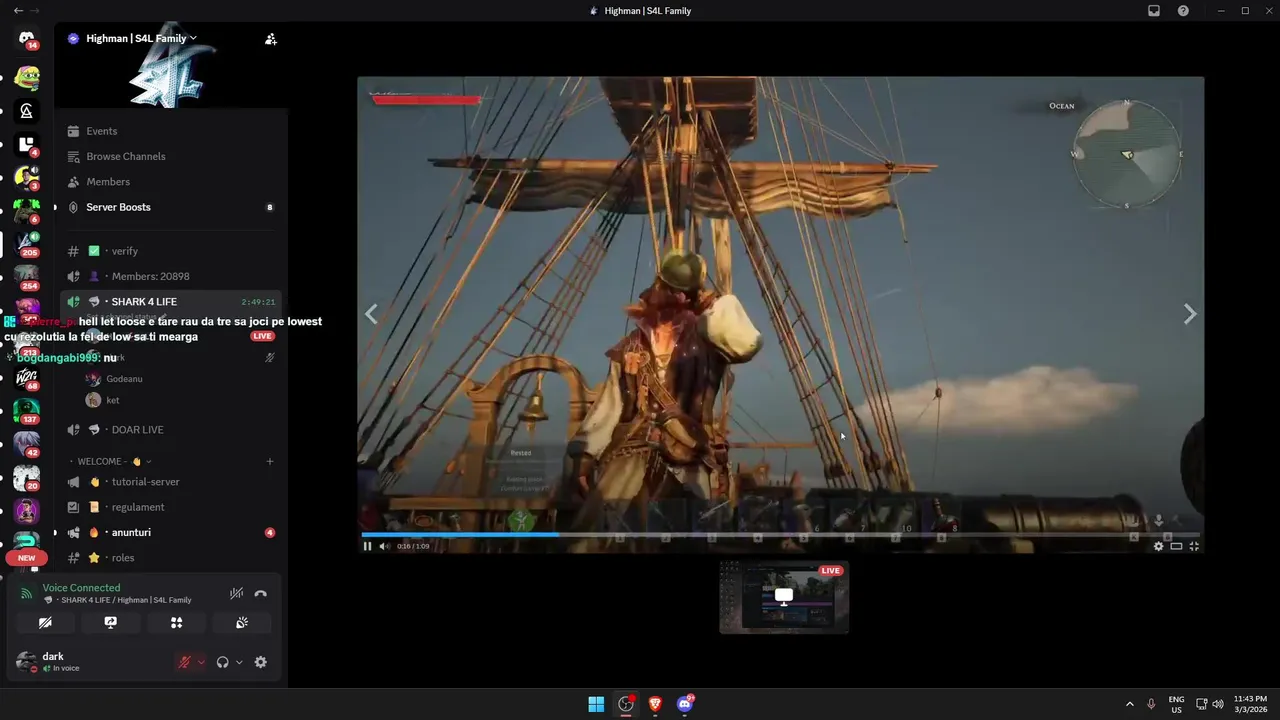The width and height of the screenshot is (1280, 720).
Task: Open the ENG US language switcher
Action: pos(1176,704)
